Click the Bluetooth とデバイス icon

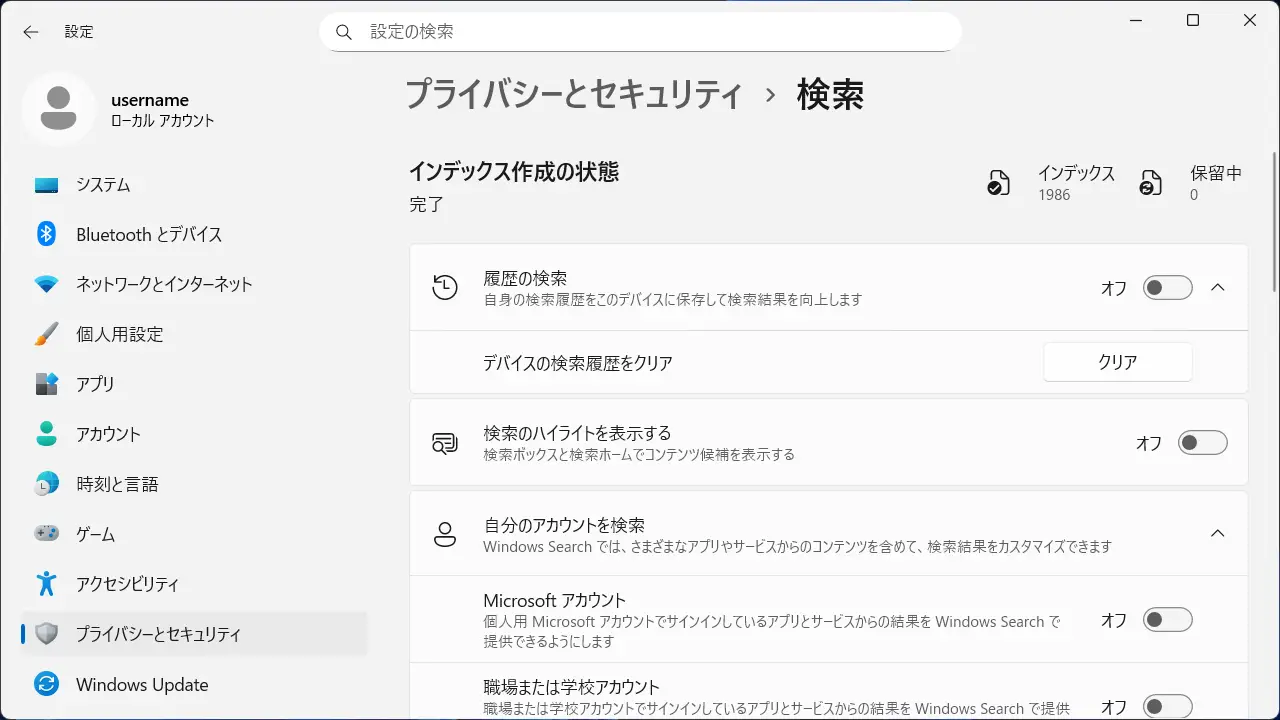click(x=46, y=234)
